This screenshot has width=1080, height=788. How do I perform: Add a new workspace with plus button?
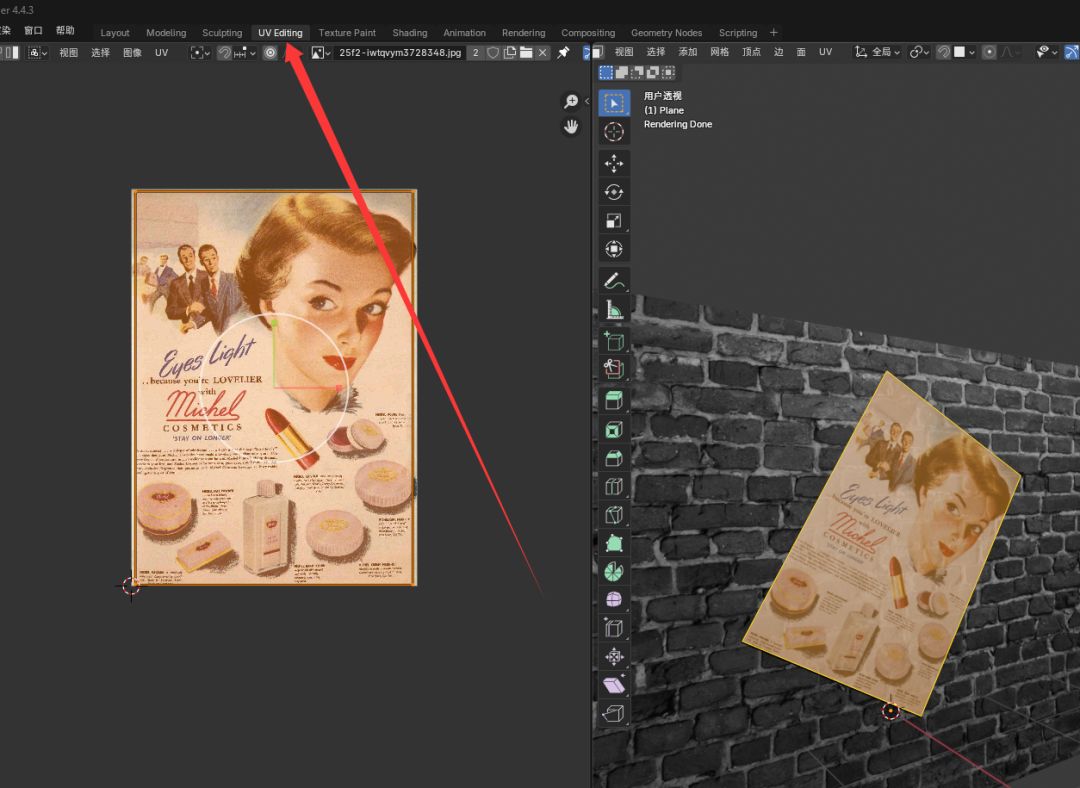tap(773, 33)
